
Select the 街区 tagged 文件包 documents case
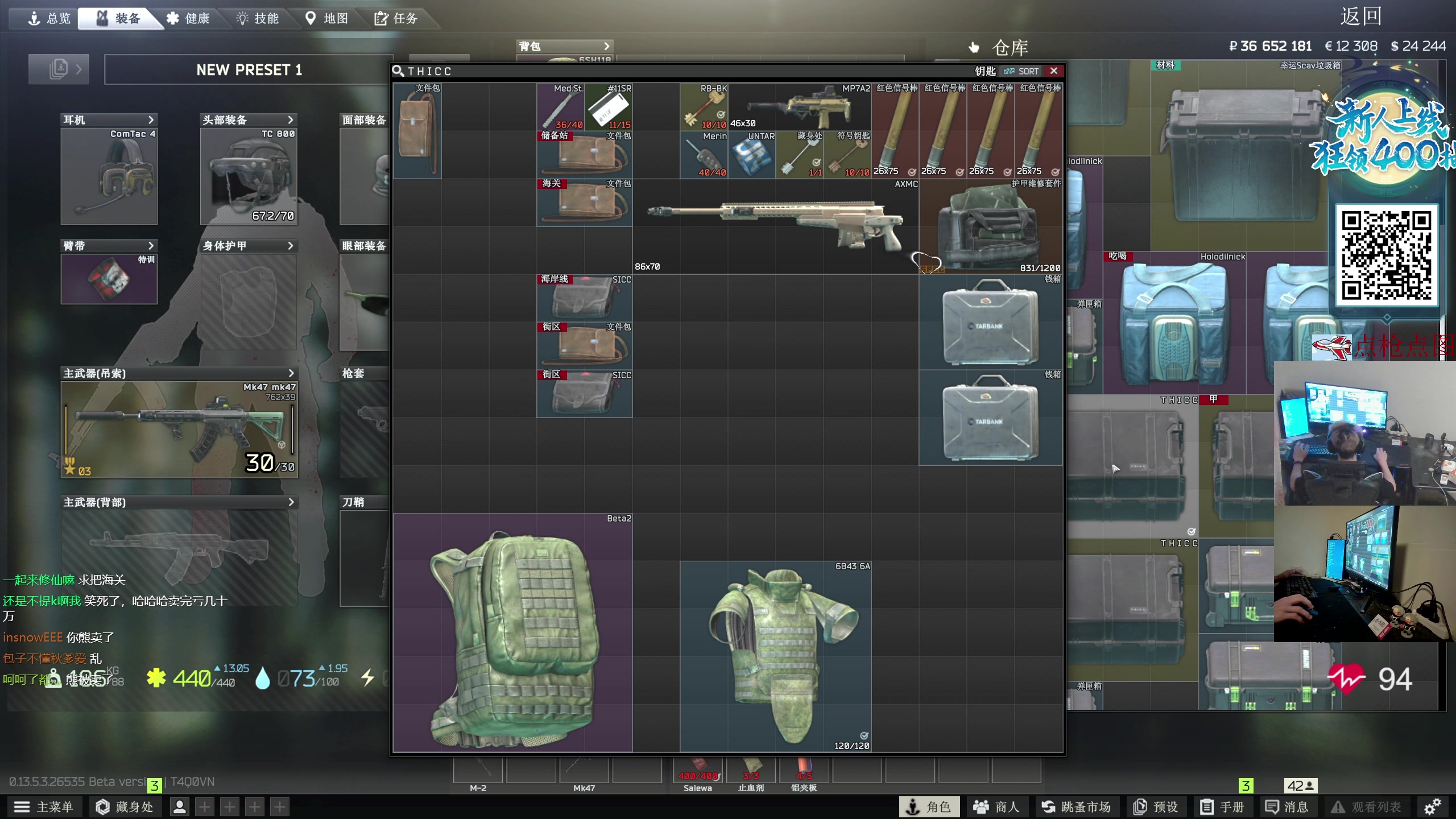[x=585, y=346]
